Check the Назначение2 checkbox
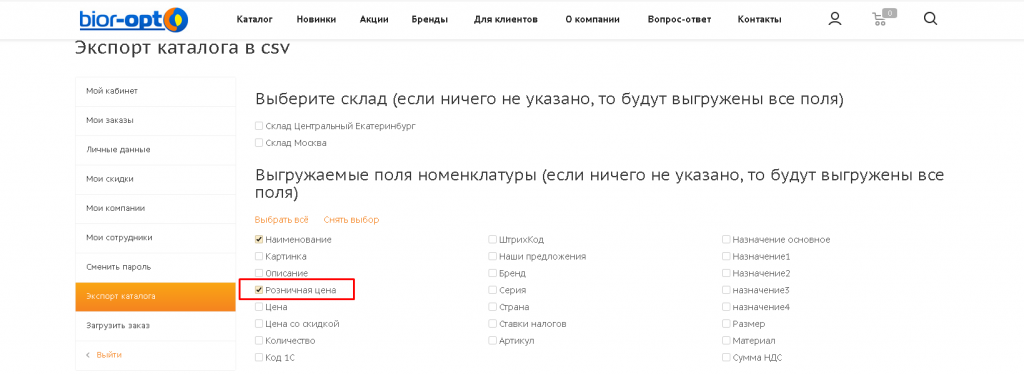The width and height of the screenshot is (1024, 375). 726,273
